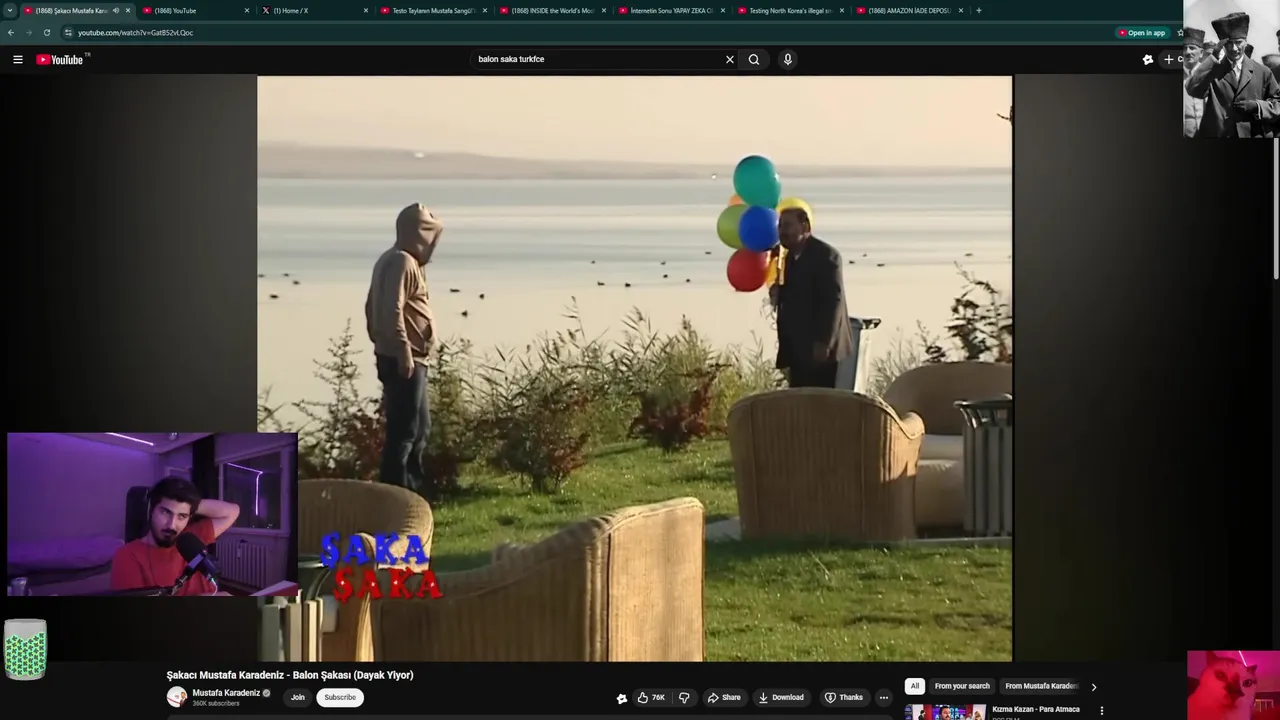Click the extension icon left of like
Screen dimensions: 1280x720
[x=621, y=698]
